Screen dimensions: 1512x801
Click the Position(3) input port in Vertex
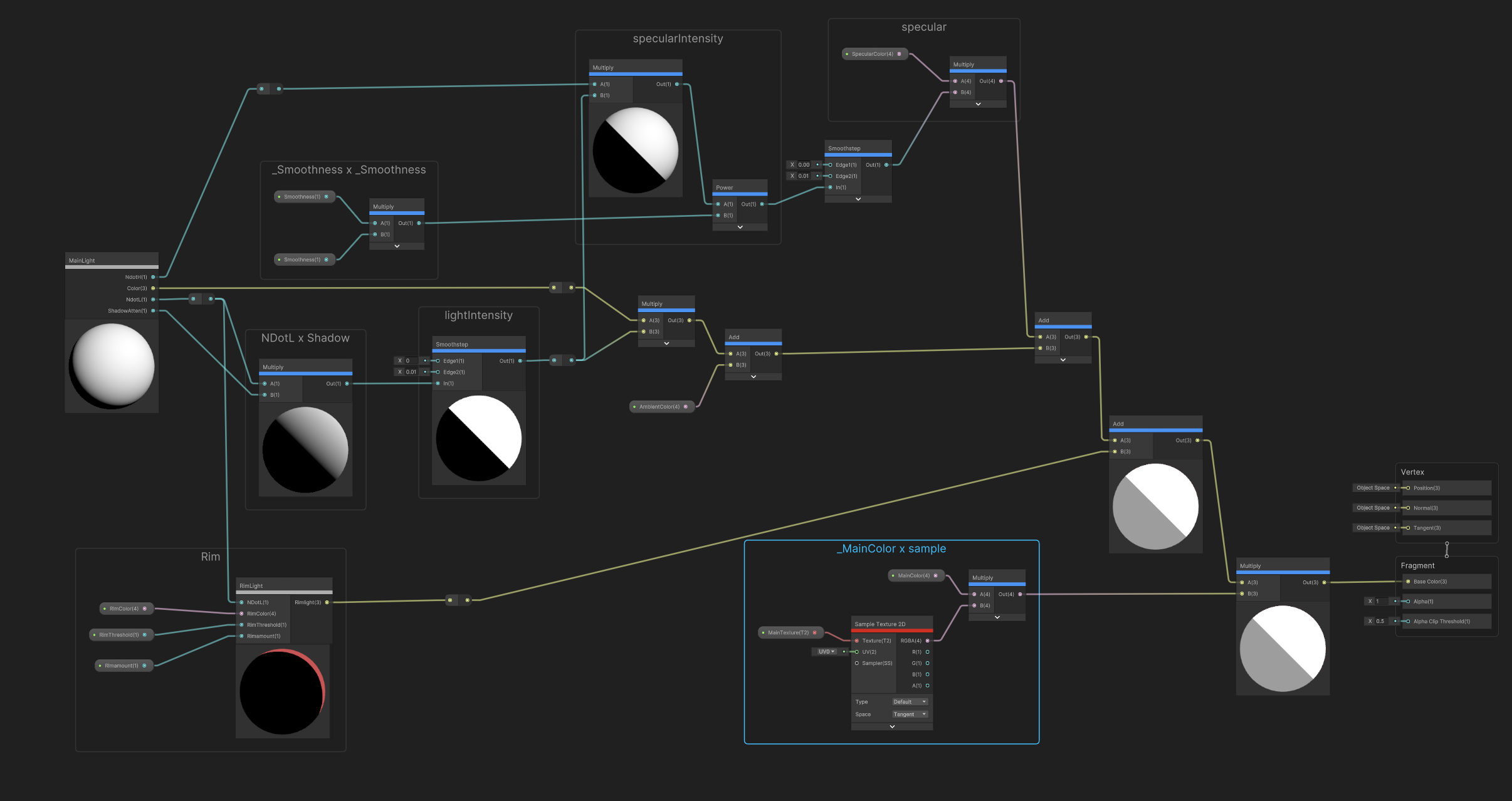(x=1408, y=488)
